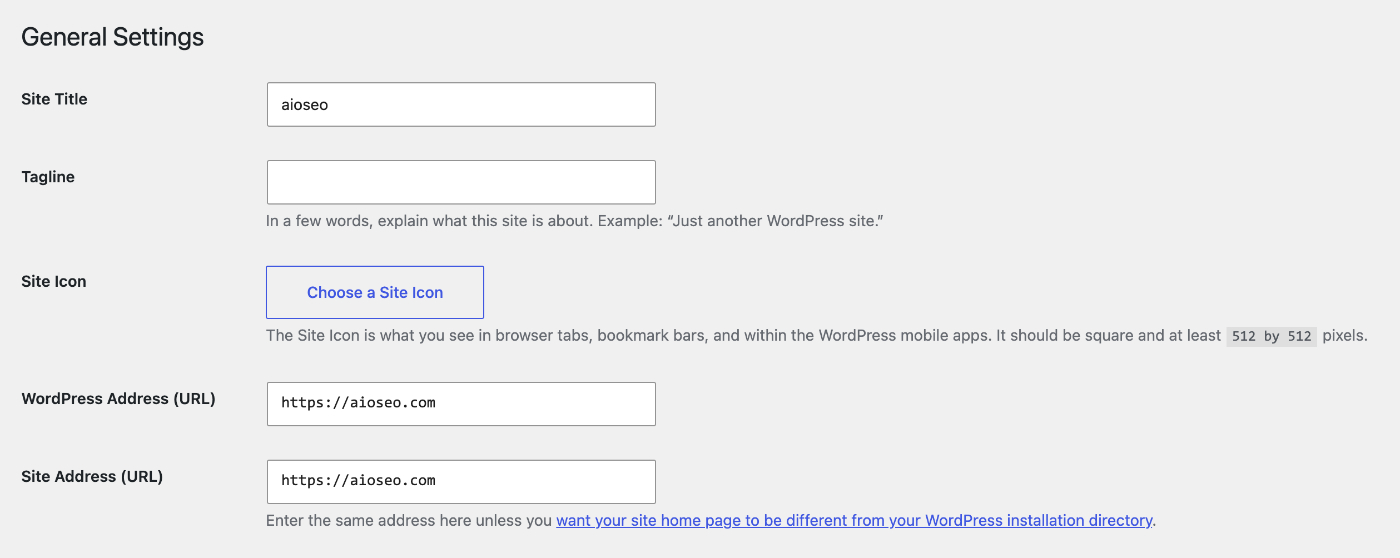Click the Site Icon label
Screen dimensions: 1400x558
54,282
